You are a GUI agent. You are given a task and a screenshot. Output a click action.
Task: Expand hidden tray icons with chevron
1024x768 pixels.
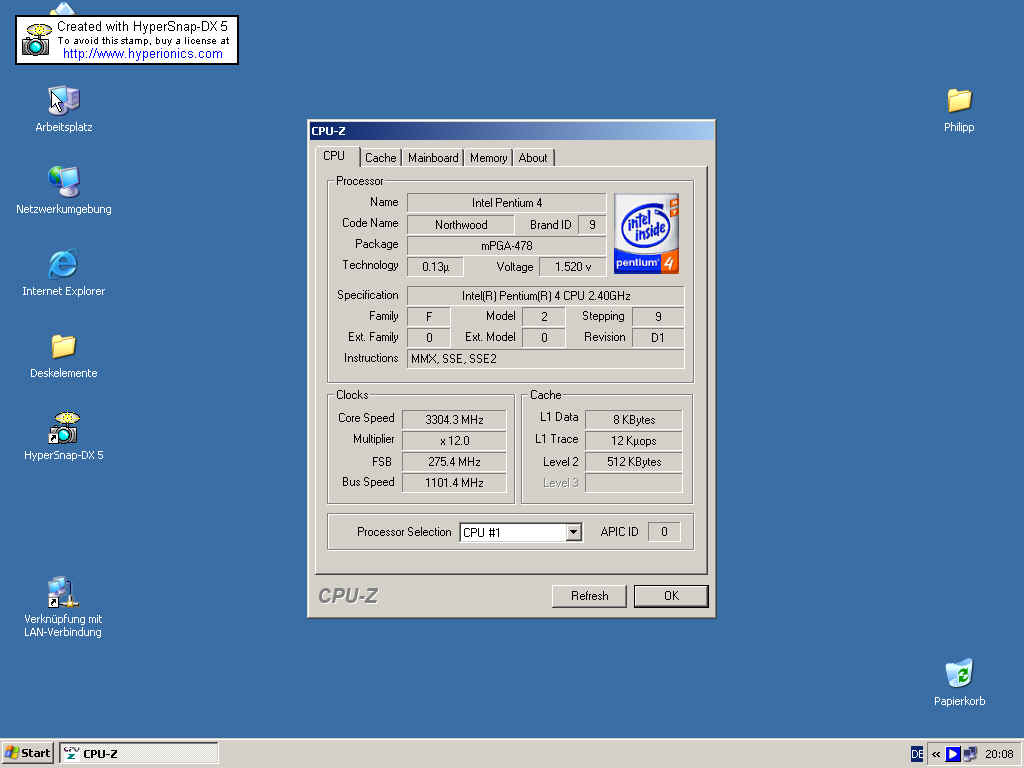(x=936, y=754)
